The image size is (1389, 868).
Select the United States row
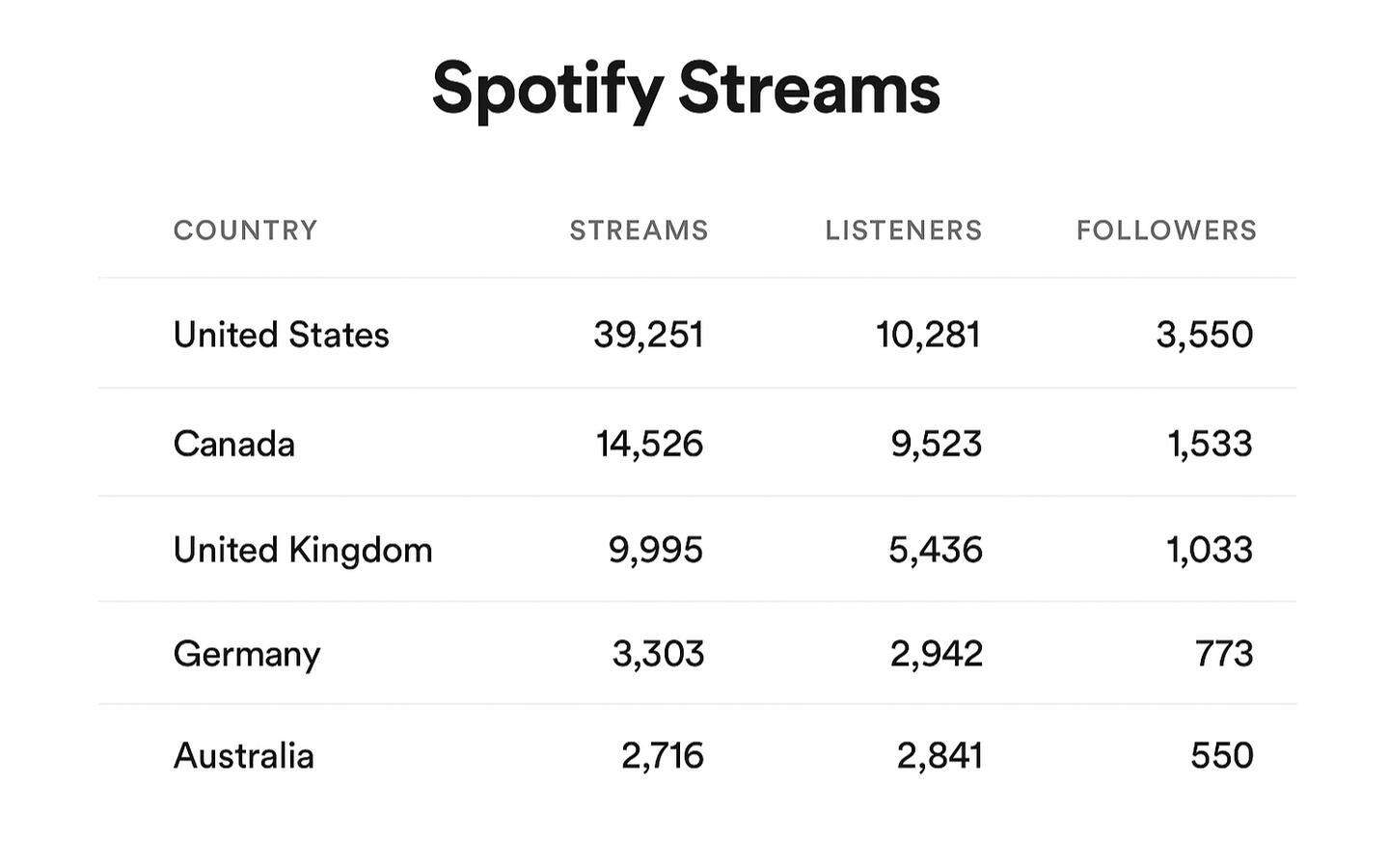pyautogui.click(x=281, y=335)
